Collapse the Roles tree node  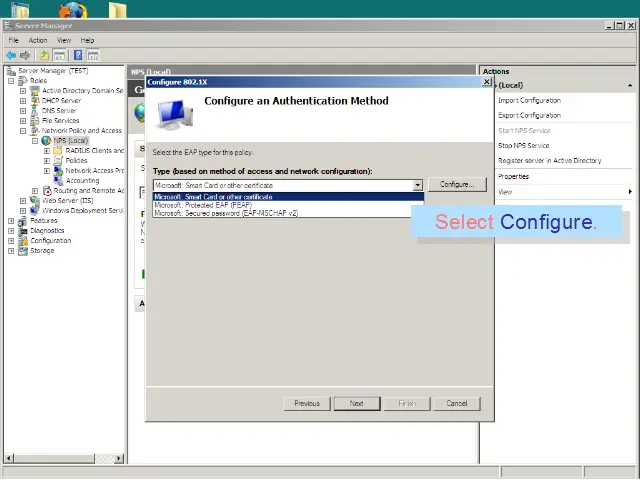pos(11,81)
